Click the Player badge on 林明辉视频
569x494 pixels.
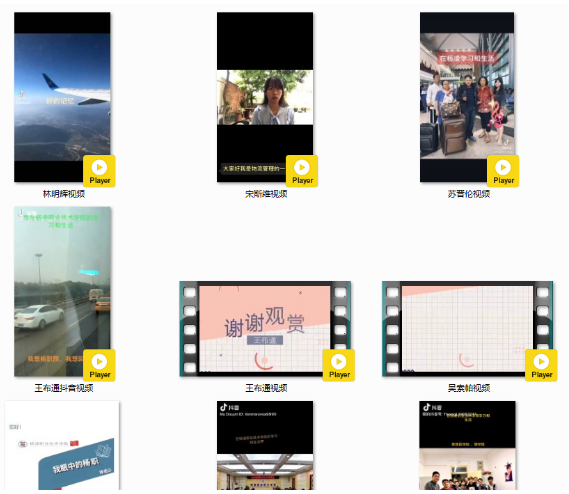point(99,171)
